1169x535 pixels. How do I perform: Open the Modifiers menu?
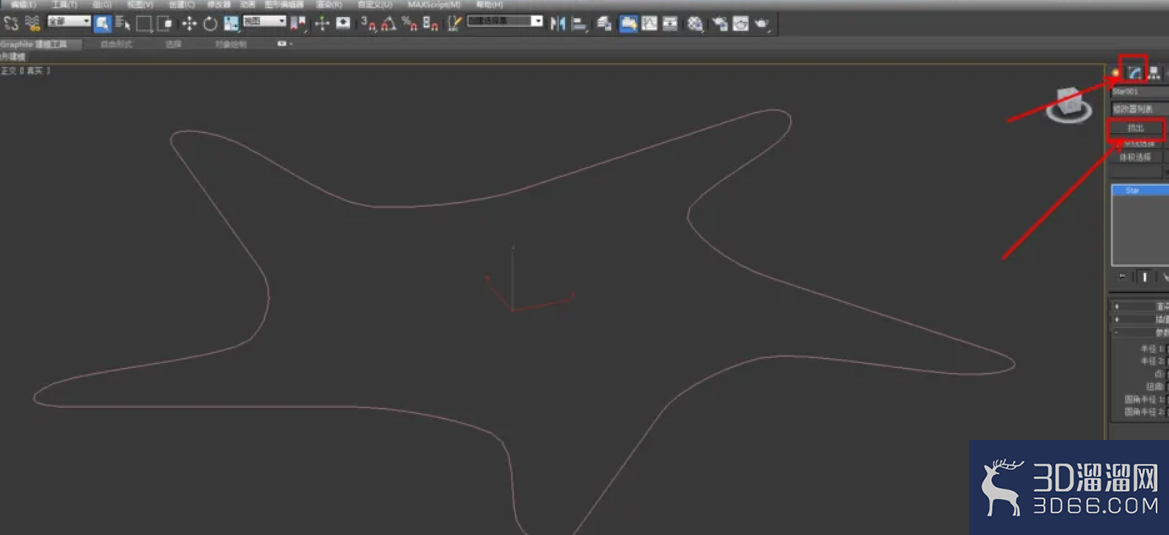(x=219, y=4)
